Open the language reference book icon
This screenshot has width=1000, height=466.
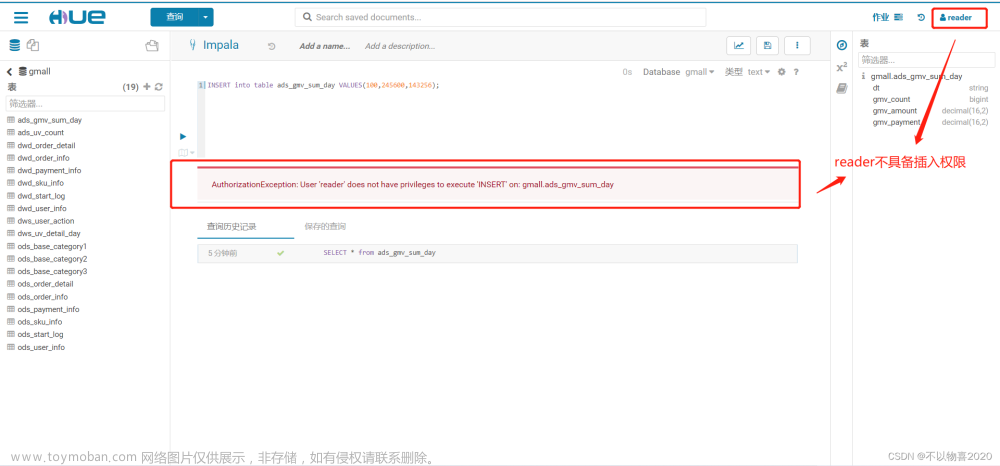(842, 89)
